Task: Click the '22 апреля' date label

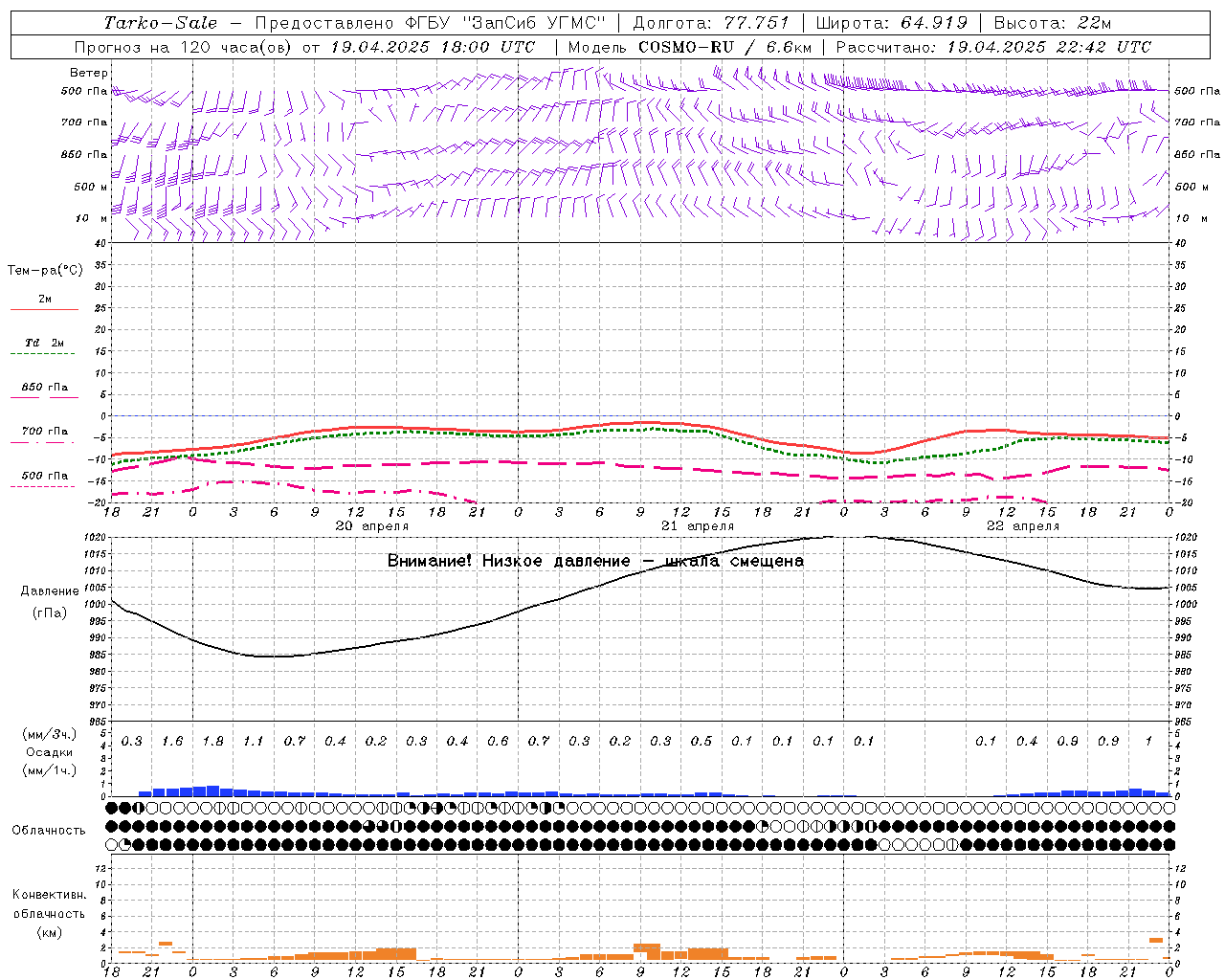Action: pos(1023,526)
